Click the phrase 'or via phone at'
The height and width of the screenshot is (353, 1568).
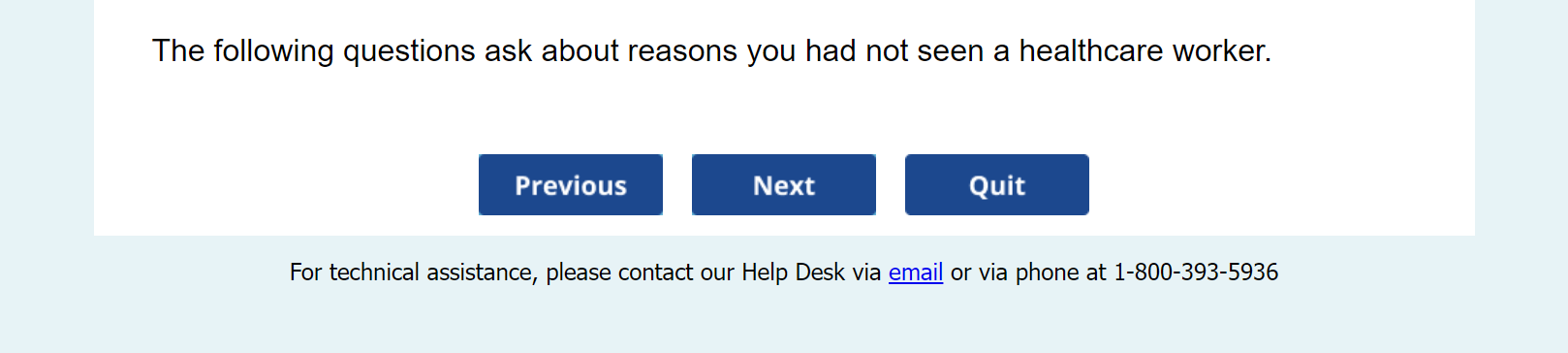coord(1028,273)
